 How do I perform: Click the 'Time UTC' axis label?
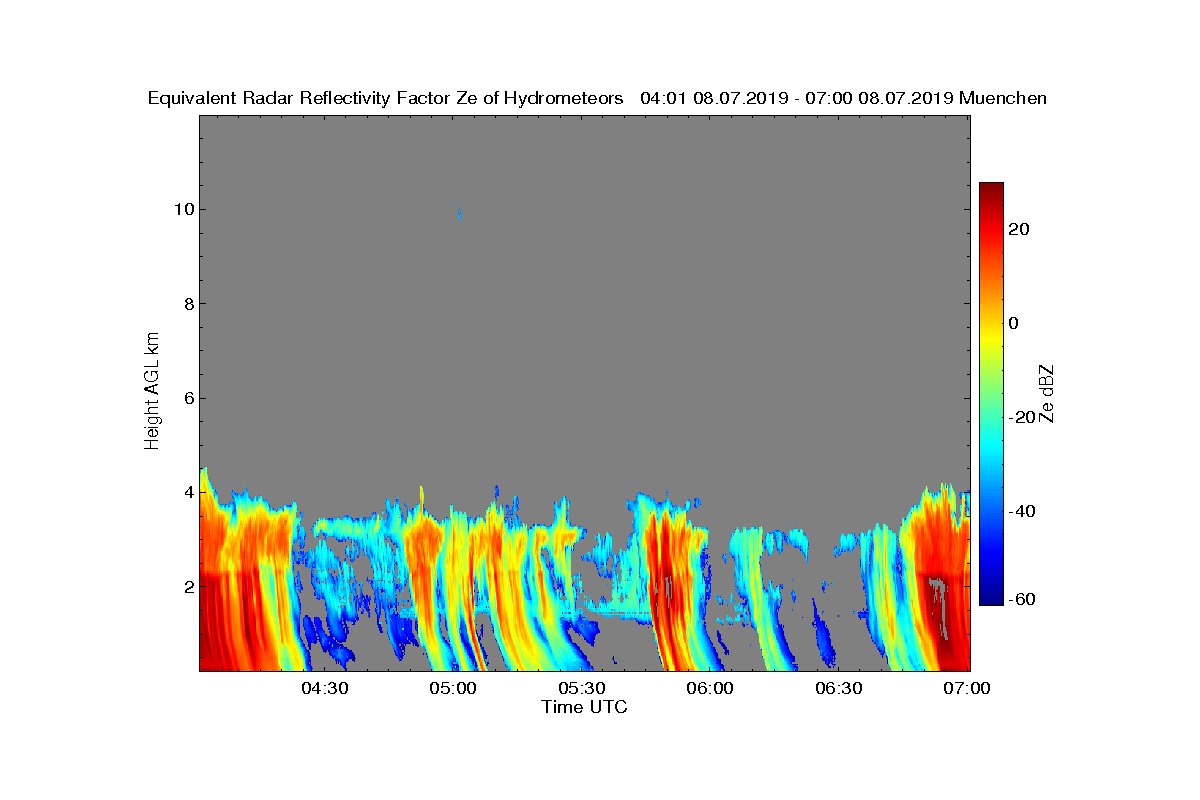pyautogui.click(x=585, y=707)
